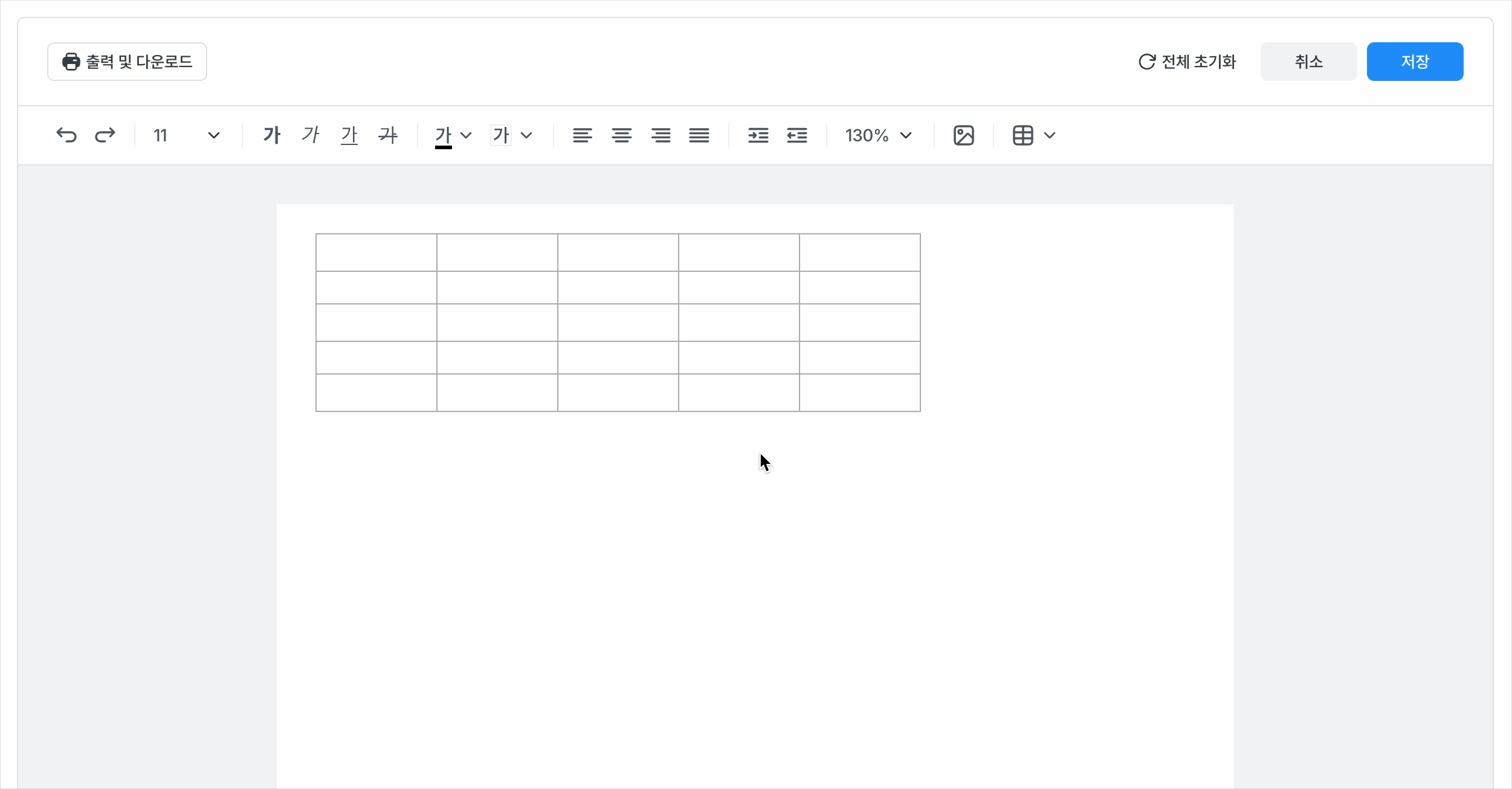Align text to the left
The height and width of the screenshot is (789, 1512).
click(582, 135)
